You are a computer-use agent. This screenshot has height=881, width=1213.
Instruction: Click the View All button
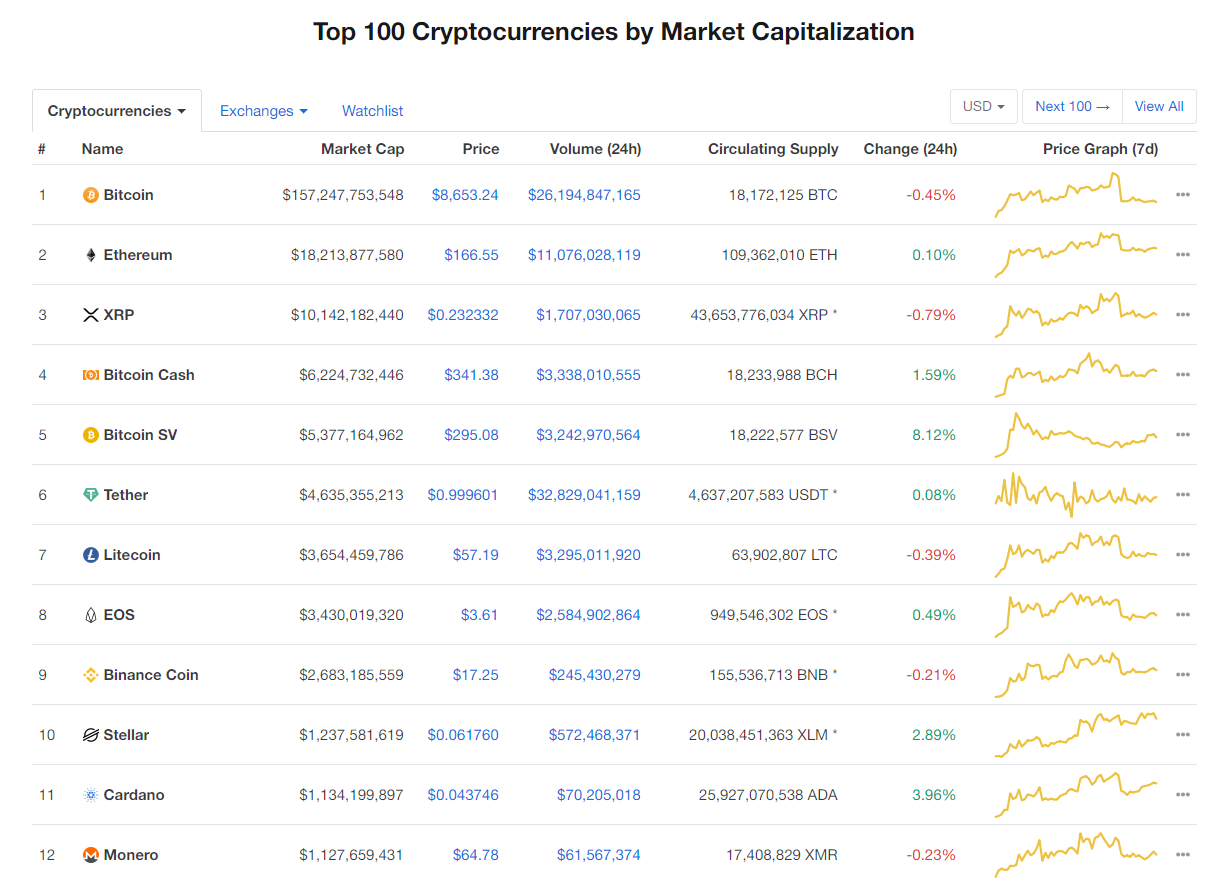pos(1159,106)
